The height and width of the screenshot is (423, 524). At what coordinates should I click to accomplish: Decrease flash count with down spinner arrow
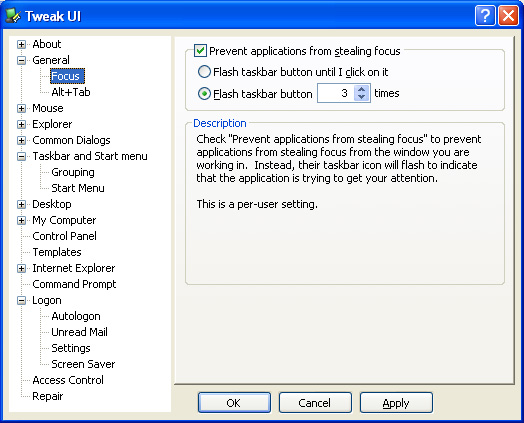point(361,97)
